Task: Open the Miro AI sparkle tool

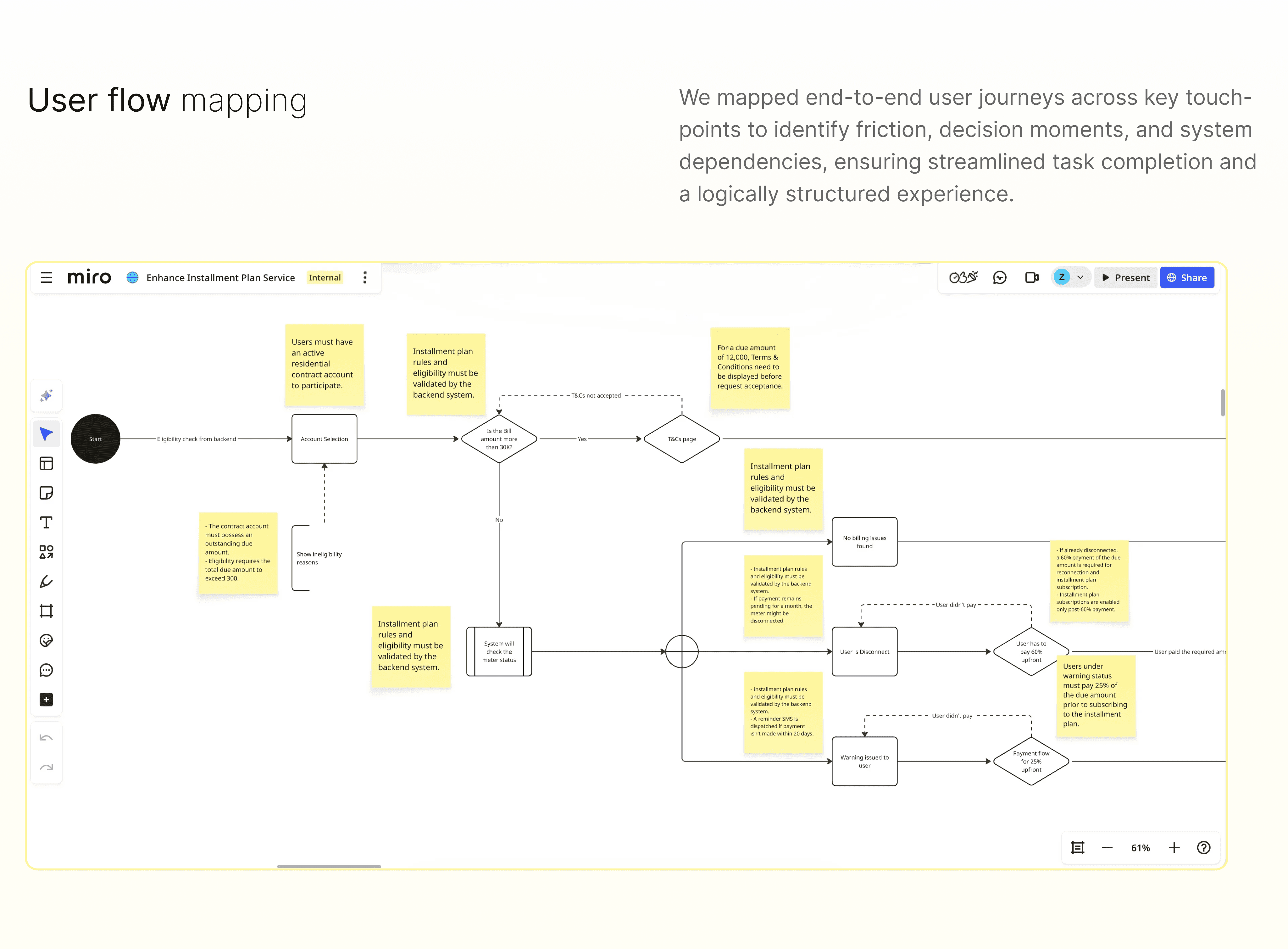Action: coord(46,396)
